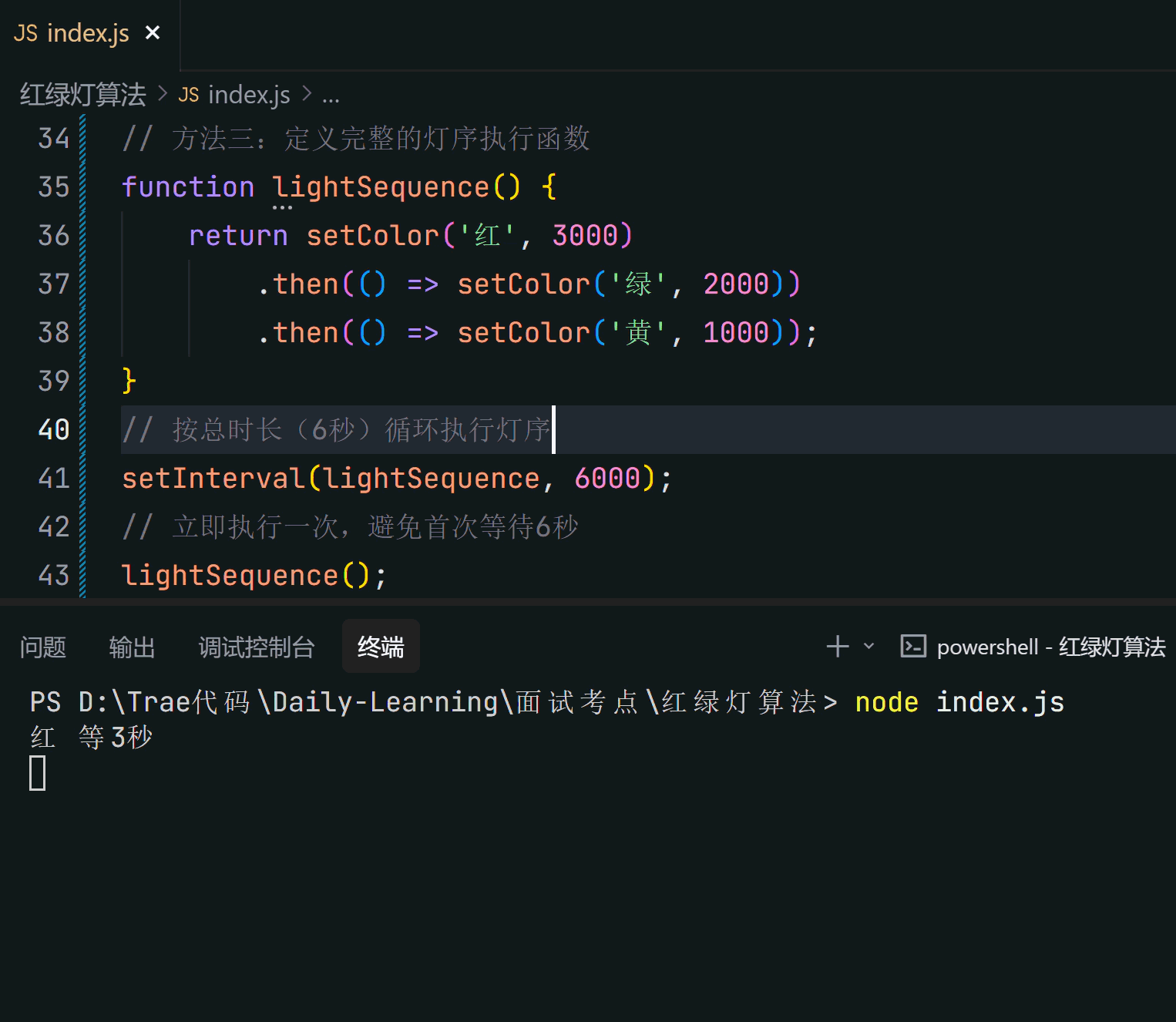Click the '黄' string on line 38
The image size is (1176, 1022).
point(638,333)
